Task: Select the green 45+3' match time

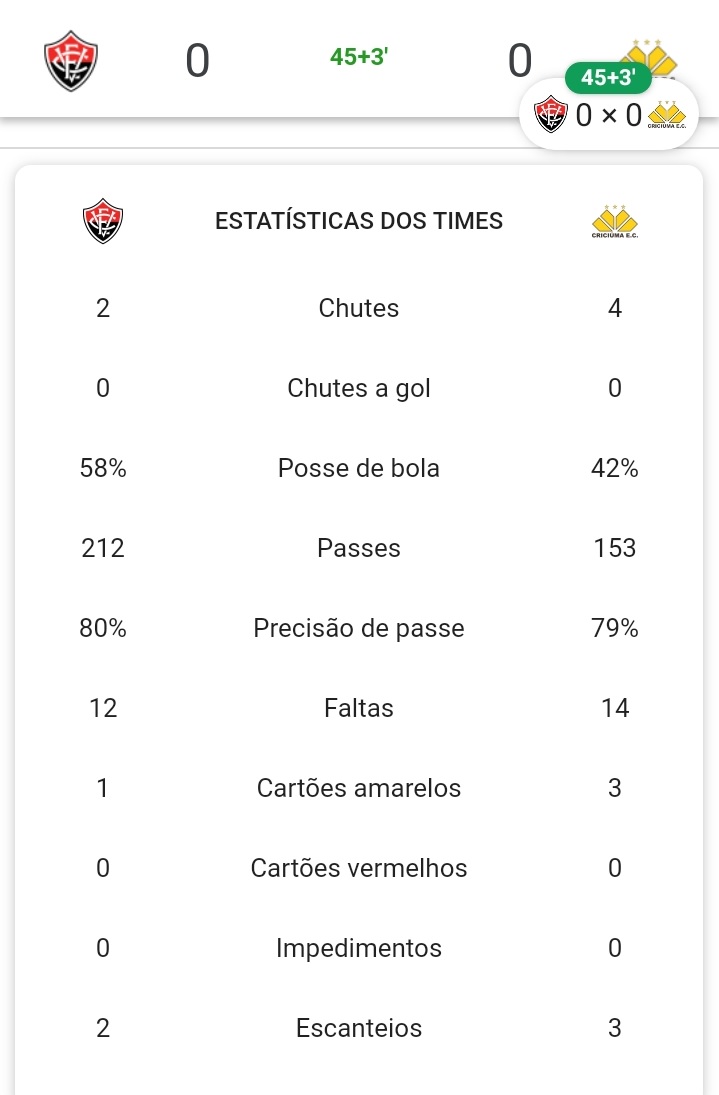Action: (359, 57)
